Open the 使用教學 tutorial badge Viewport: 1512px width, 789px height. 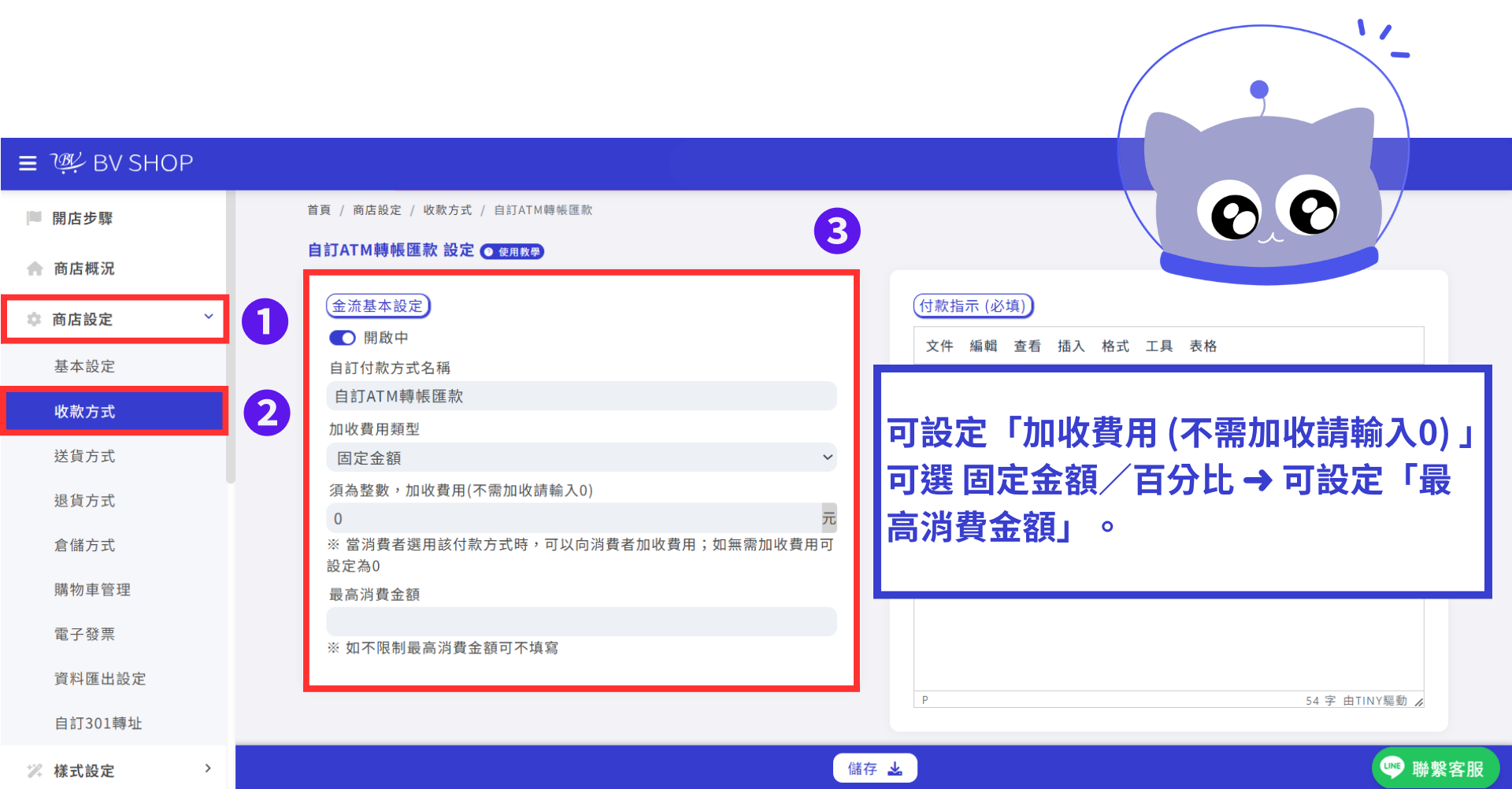click(513, 252)
